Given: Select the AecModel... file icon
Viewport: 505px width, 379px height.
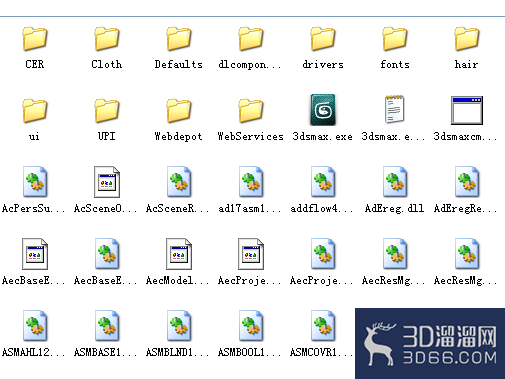Looking at the screenshot, I should tap(179, 254).
